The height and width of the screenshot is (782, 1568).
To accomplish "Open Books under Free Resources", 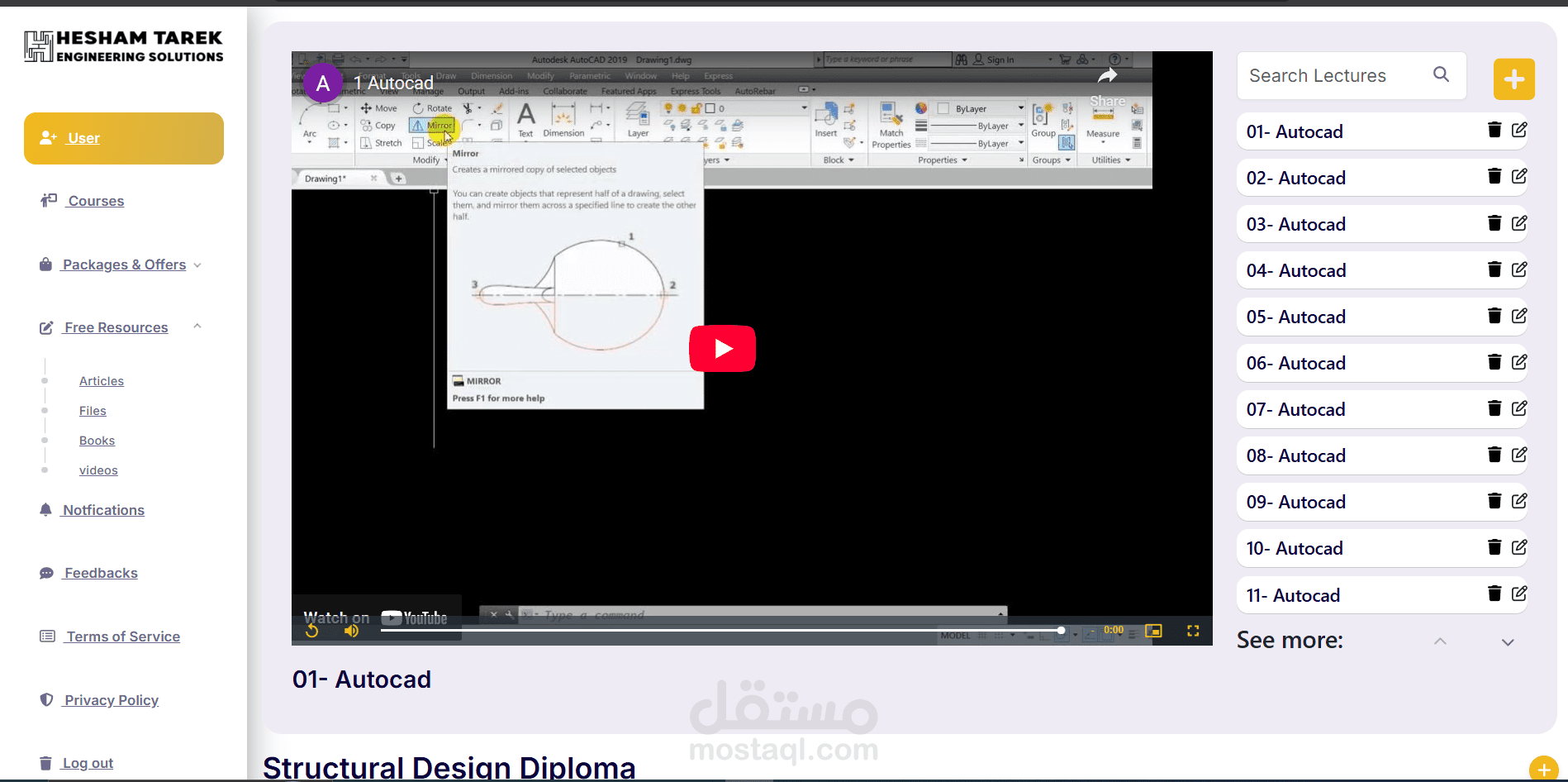I will pyautogui.click(x=97, y=441).
